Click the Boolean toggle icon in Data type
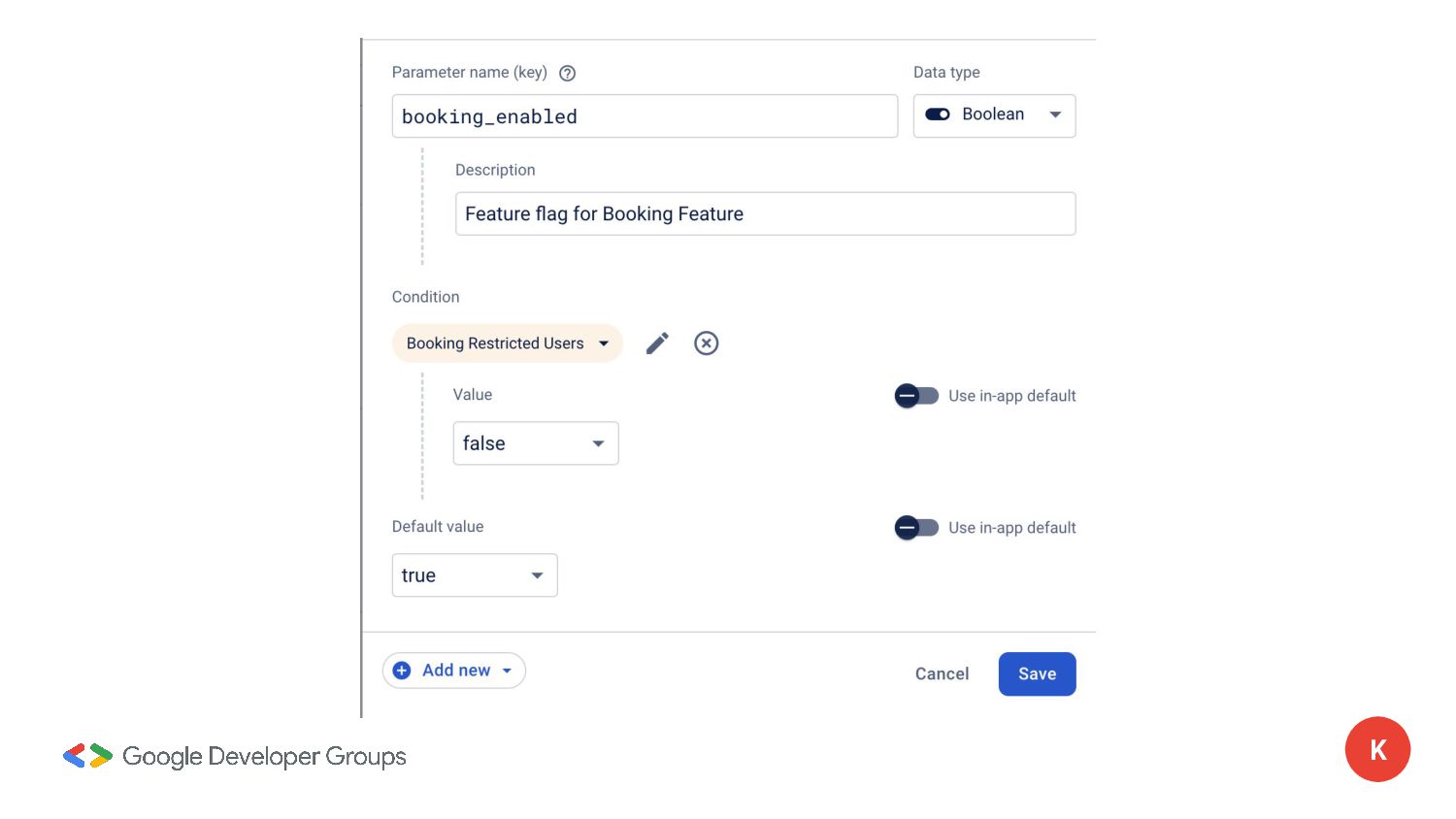This screenshot has width=1456, height=819. [x=938, y=115]
